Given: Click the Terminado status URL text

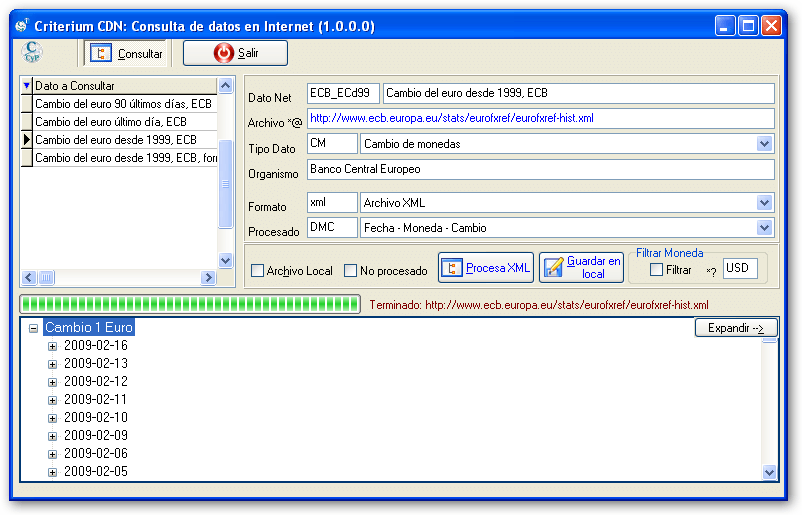Looking at the screenshot, I should pos(539,305).
